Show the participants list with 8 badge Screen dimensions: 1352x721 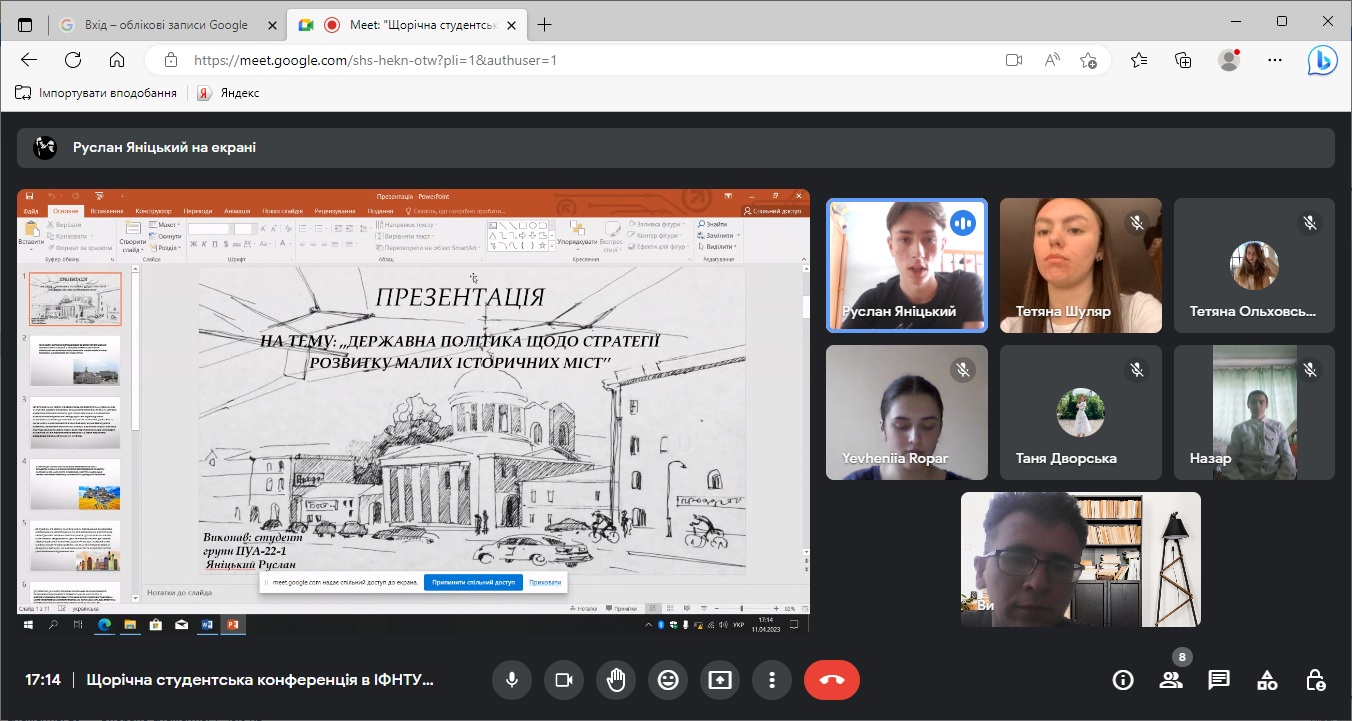[x=1170, y=680]
